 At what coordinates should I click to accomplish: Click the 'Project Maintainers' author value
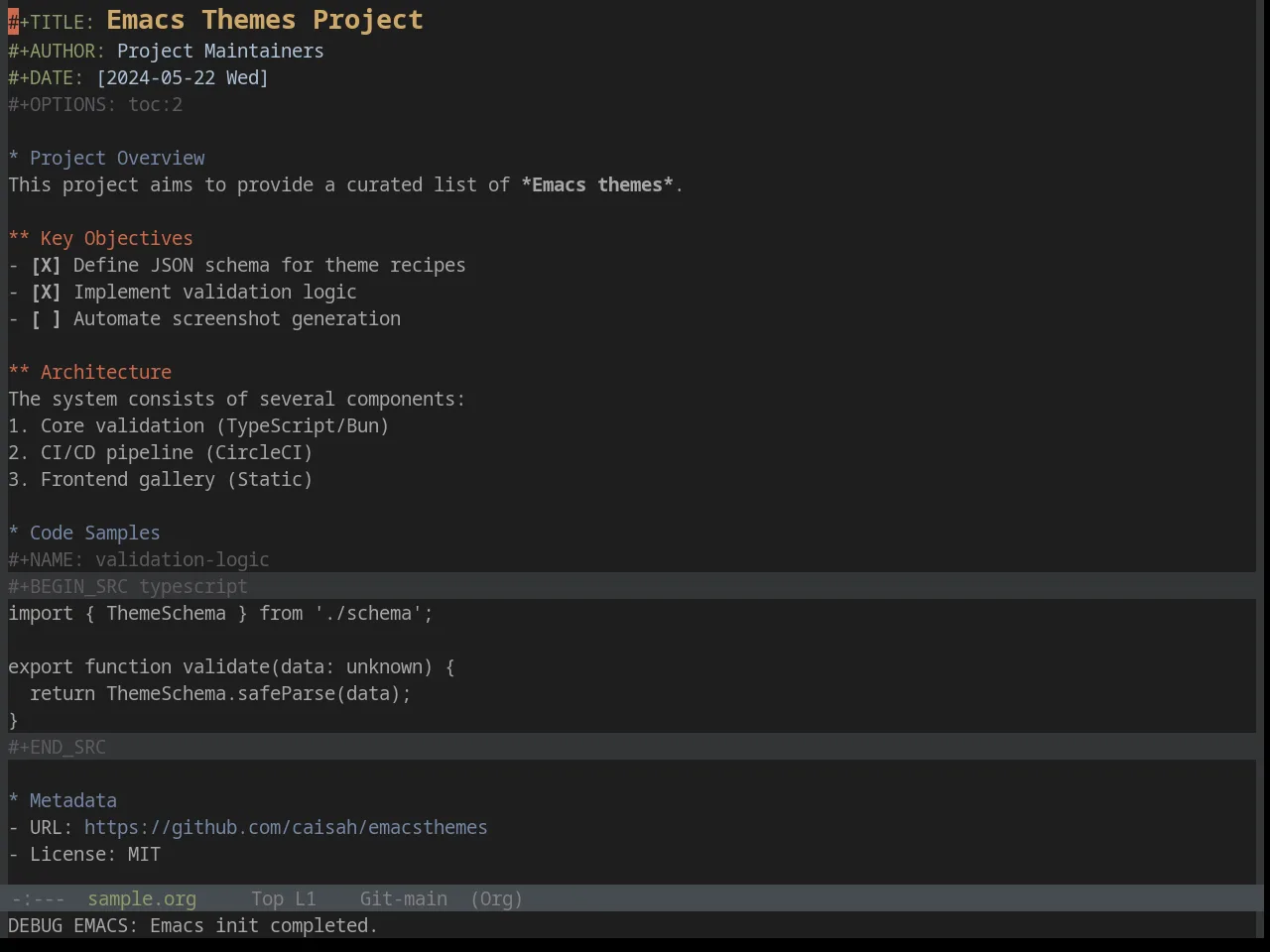(x=220, y=52)
